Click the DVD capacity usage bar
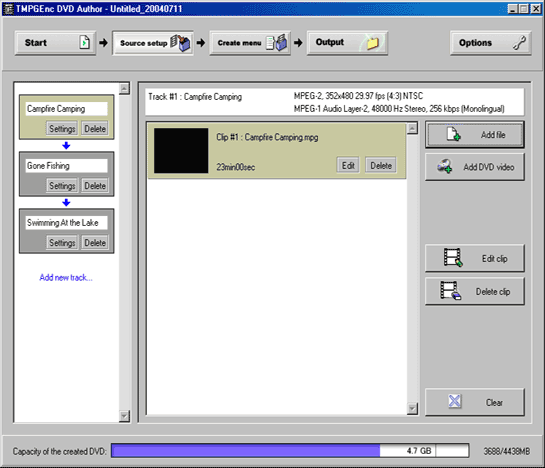The height and width of the screenshot is (468, 545). pyautogui.click(x=290, y=451)
